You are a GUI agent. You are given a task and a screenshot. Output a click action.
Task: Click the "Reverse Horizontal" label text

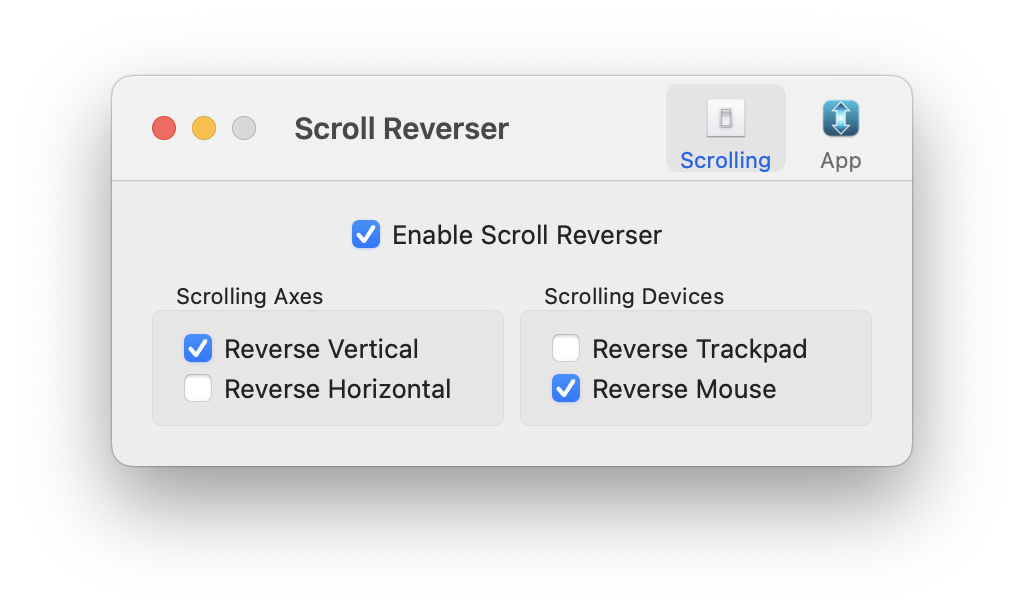tap(337, 389)
